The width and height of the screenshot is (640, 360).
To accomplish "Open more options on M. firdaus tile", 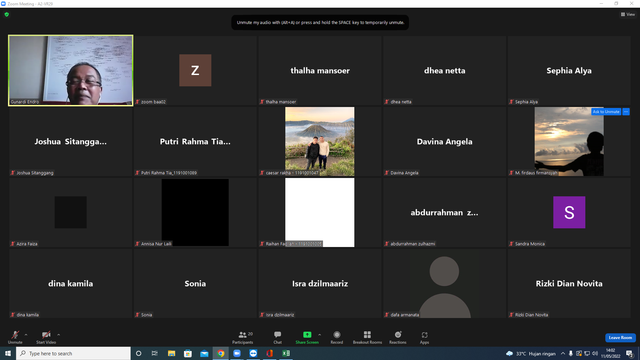I will coord(626,111).
